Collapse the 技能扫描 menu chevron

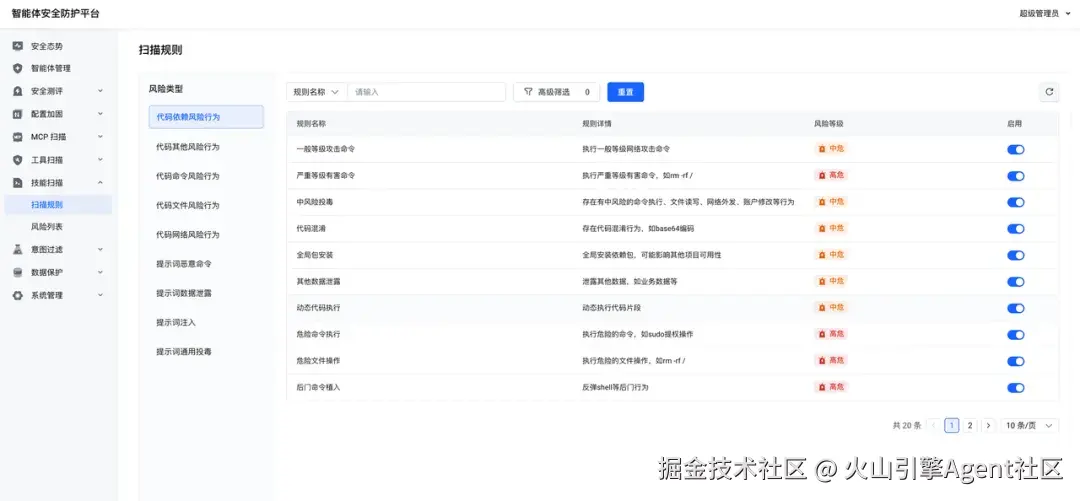[x=100, y=183]
